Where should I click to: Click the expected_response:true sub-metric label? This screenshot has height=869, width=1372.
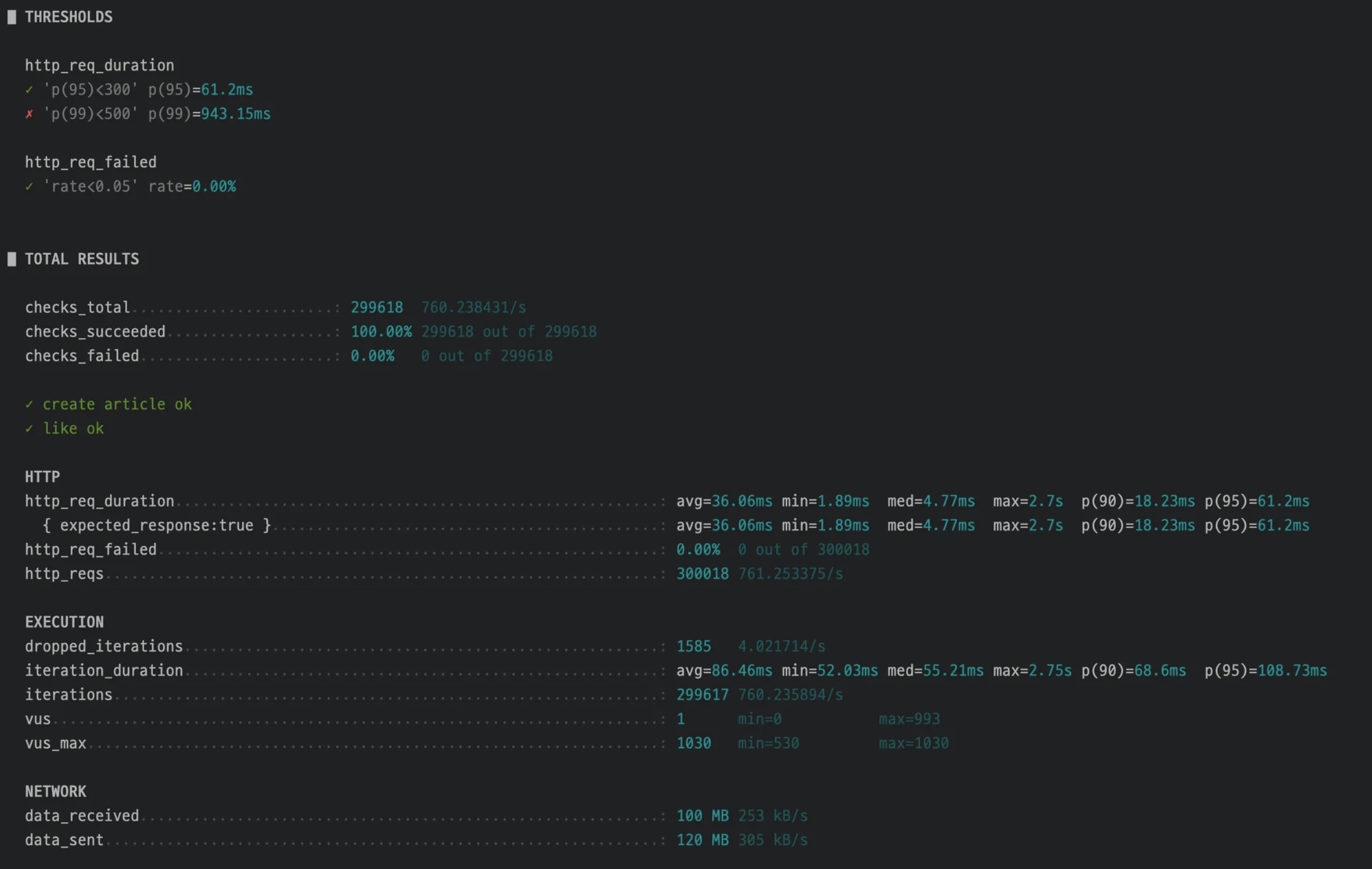pyautogui.click(x=157, y=525)
